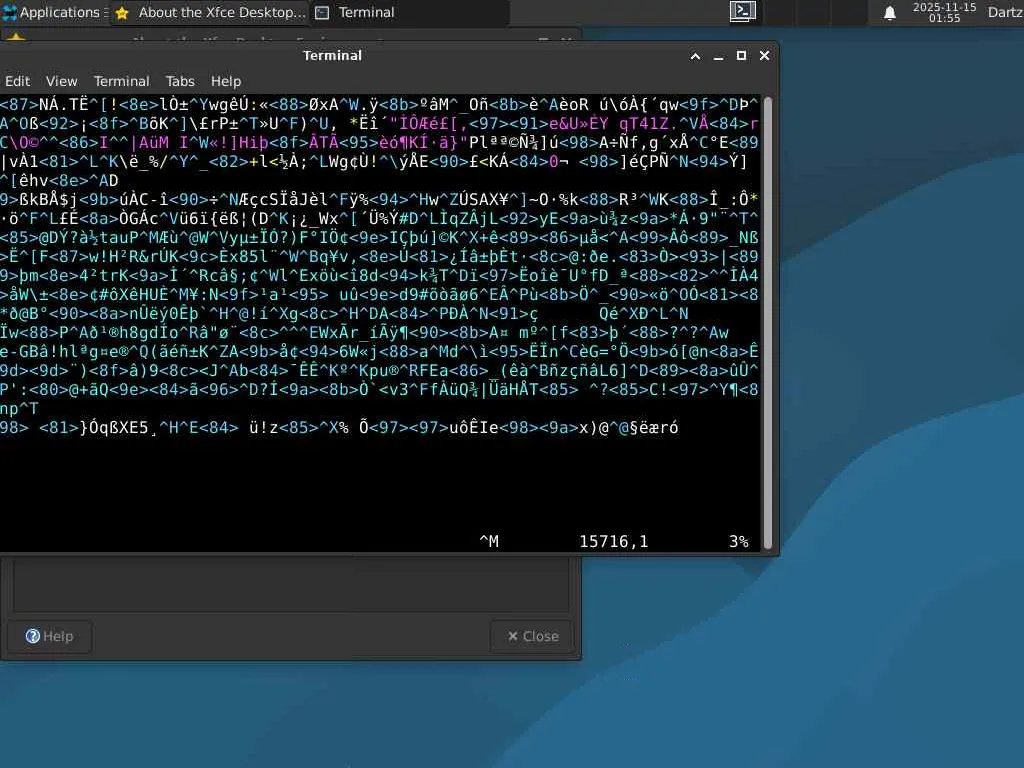Roll up the Terminal window with the arrow icon
This screenshot has height=768, width=1024.
point(696,56)
